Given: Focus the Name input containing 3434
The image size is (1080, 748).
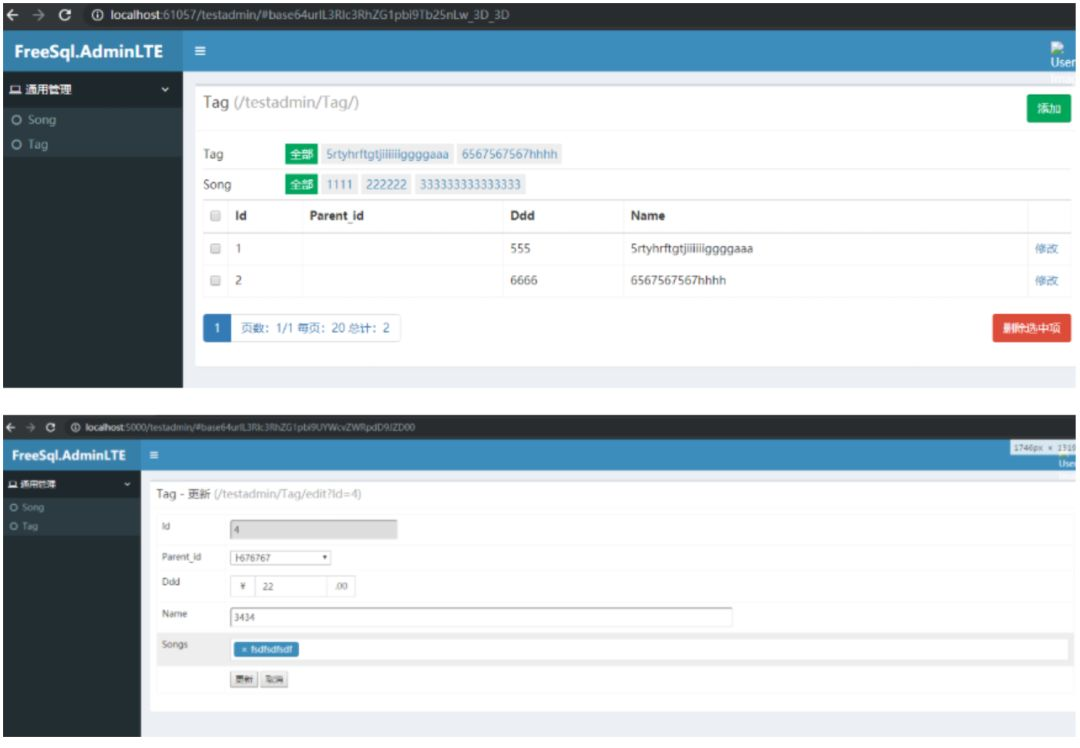Looking at the screenshot, I should [481, 616].
